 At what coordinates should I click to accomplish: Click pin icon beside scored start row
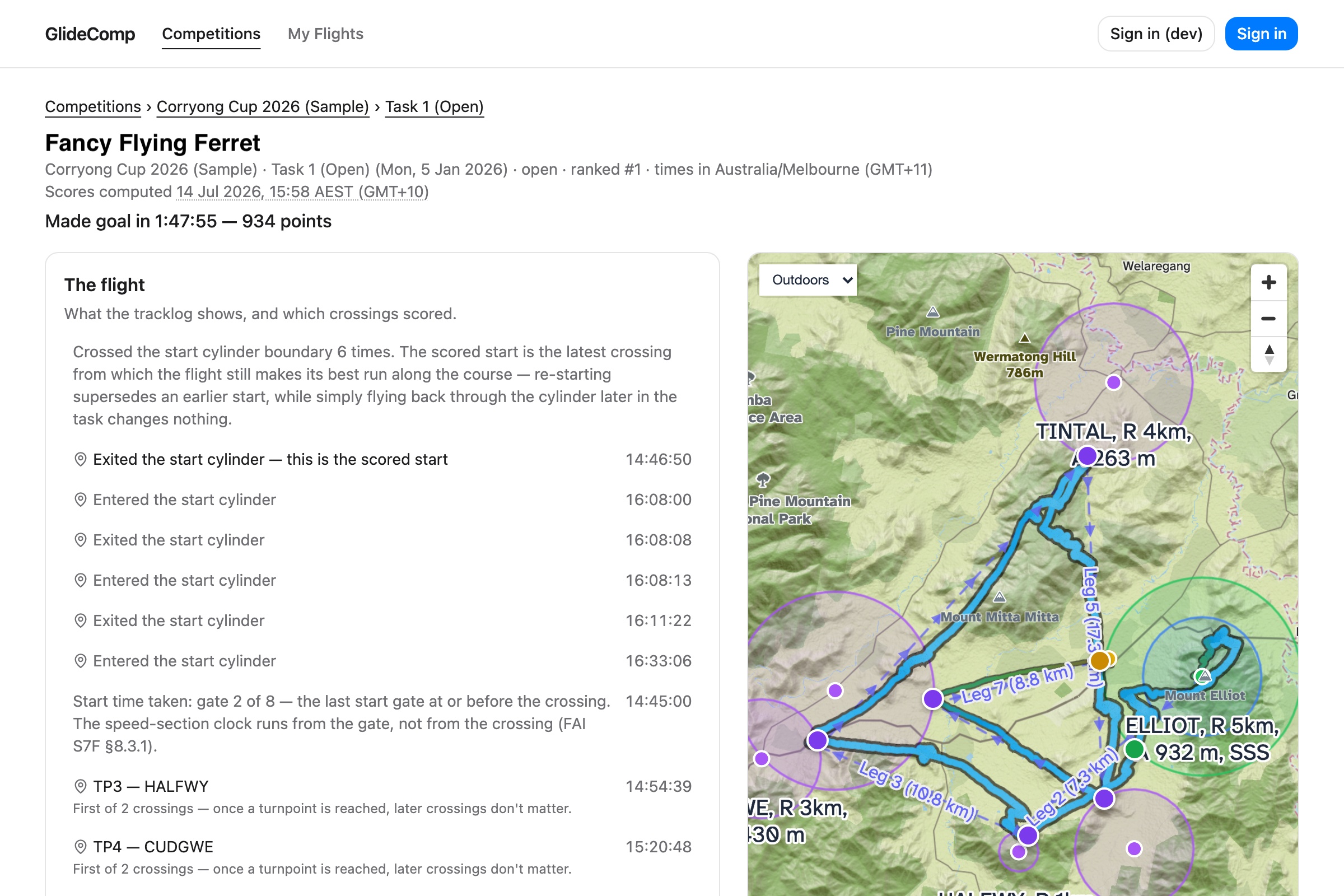(x=81, y=459)
